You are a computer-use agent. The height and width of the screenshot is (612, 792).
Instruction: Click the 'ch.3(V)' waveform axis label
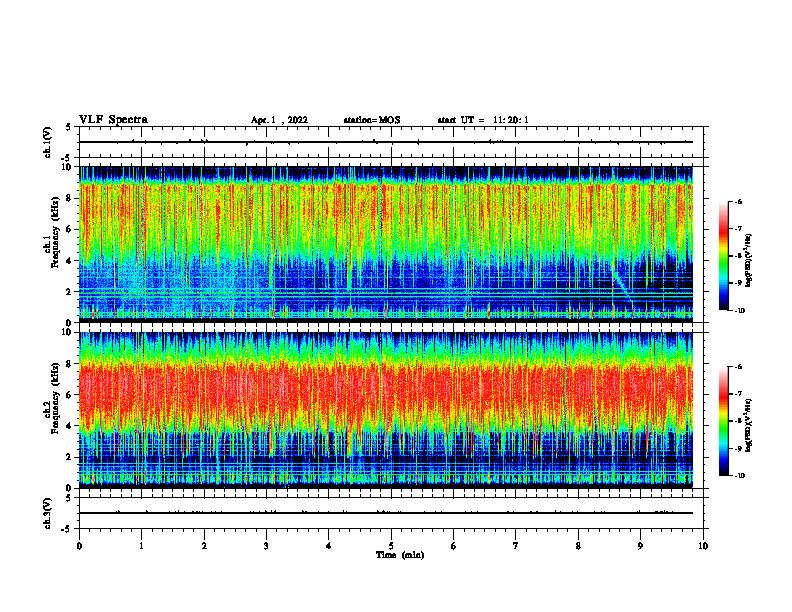point(48,513)
